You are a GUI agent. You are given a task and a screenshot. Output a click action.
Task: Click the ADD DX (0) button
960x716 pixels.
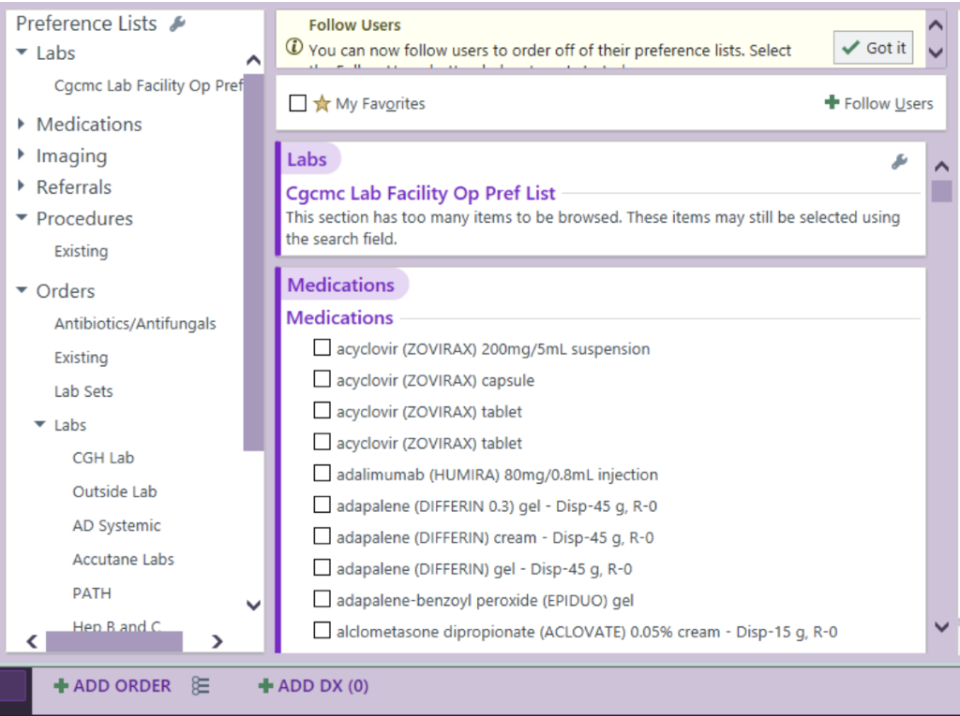313,685
